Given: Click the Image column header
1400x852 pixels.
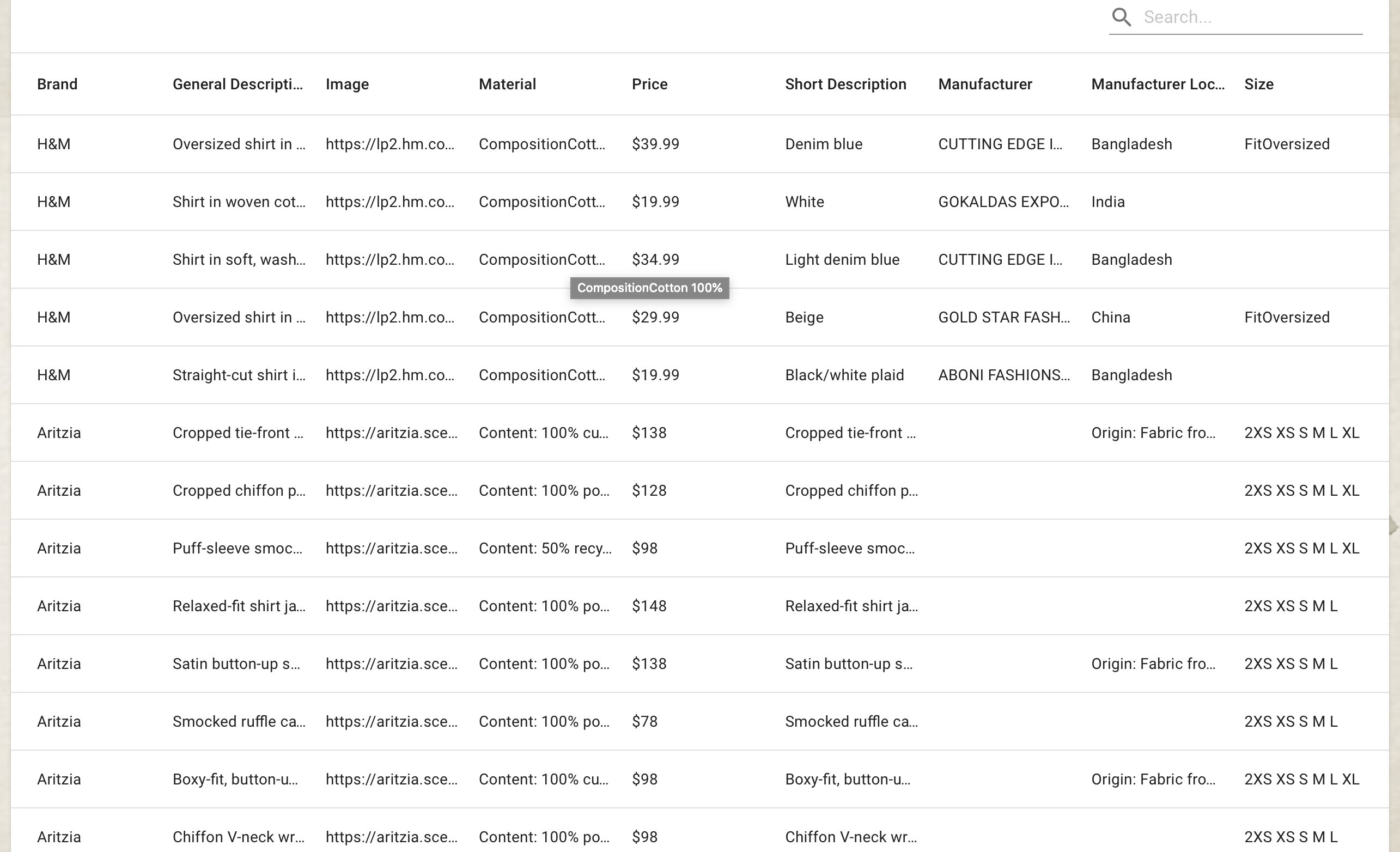Looking at the screenshot, I should [x=346, y=84].
